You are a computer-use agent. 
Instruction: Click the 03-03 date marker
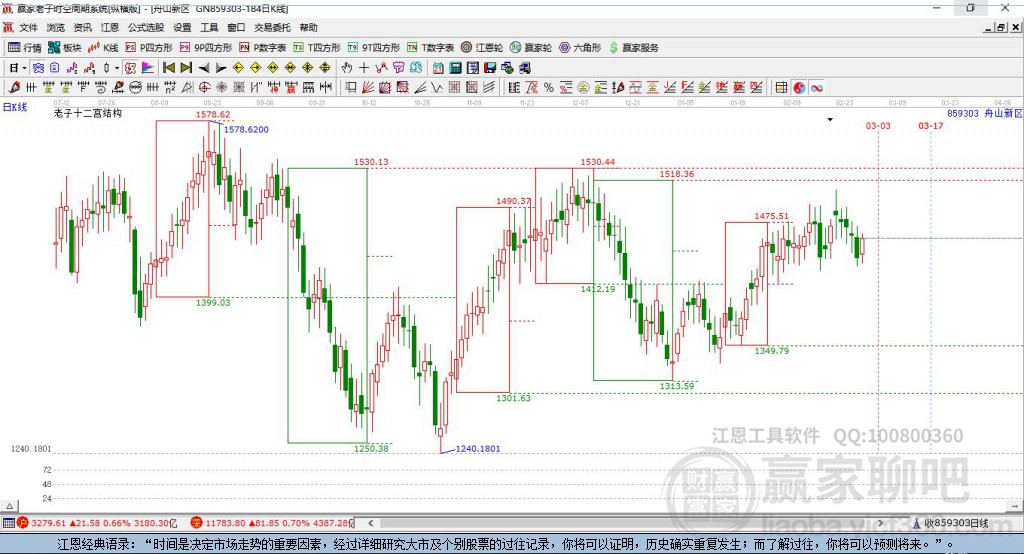tap(878, 125)
